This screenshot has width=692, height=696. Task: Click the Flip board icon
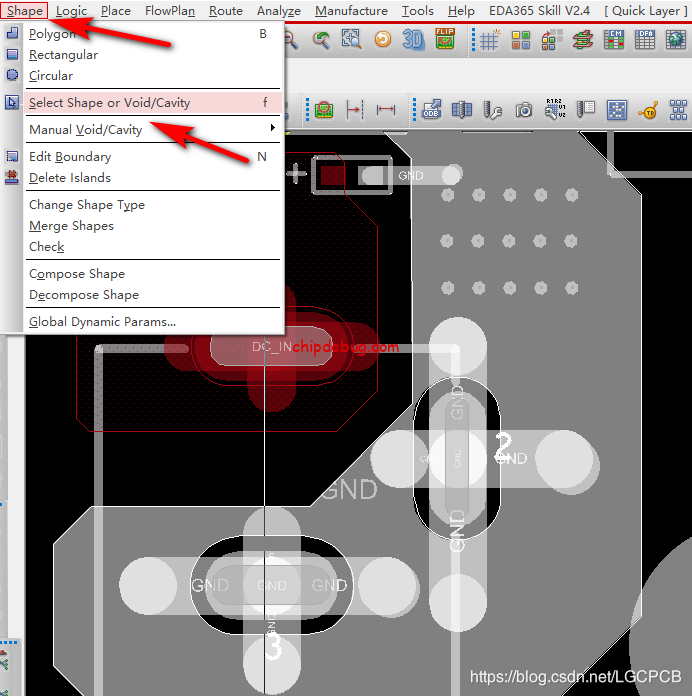tap(445, 40)
